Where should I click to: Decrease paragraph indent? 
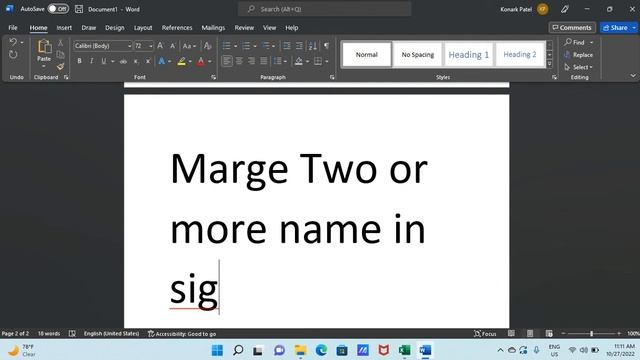[287, 46]
